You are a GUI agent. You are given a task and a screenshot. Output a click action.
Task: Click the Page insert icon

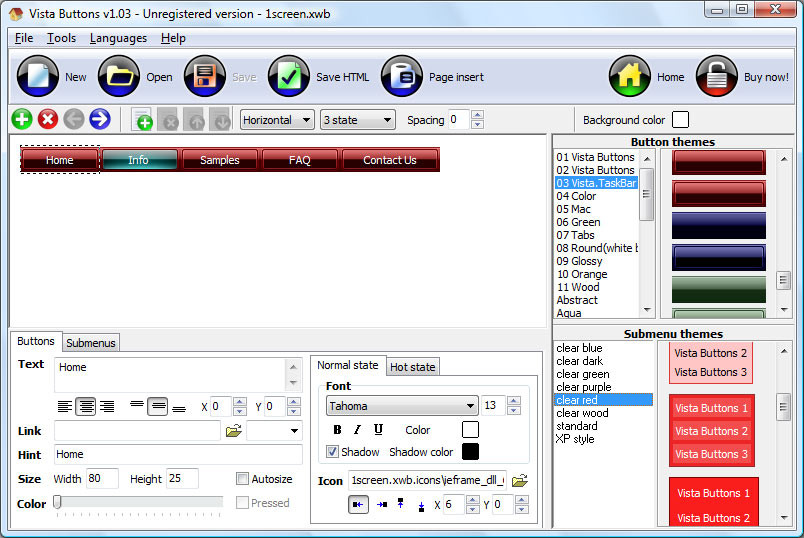click(x=401, y=76)
